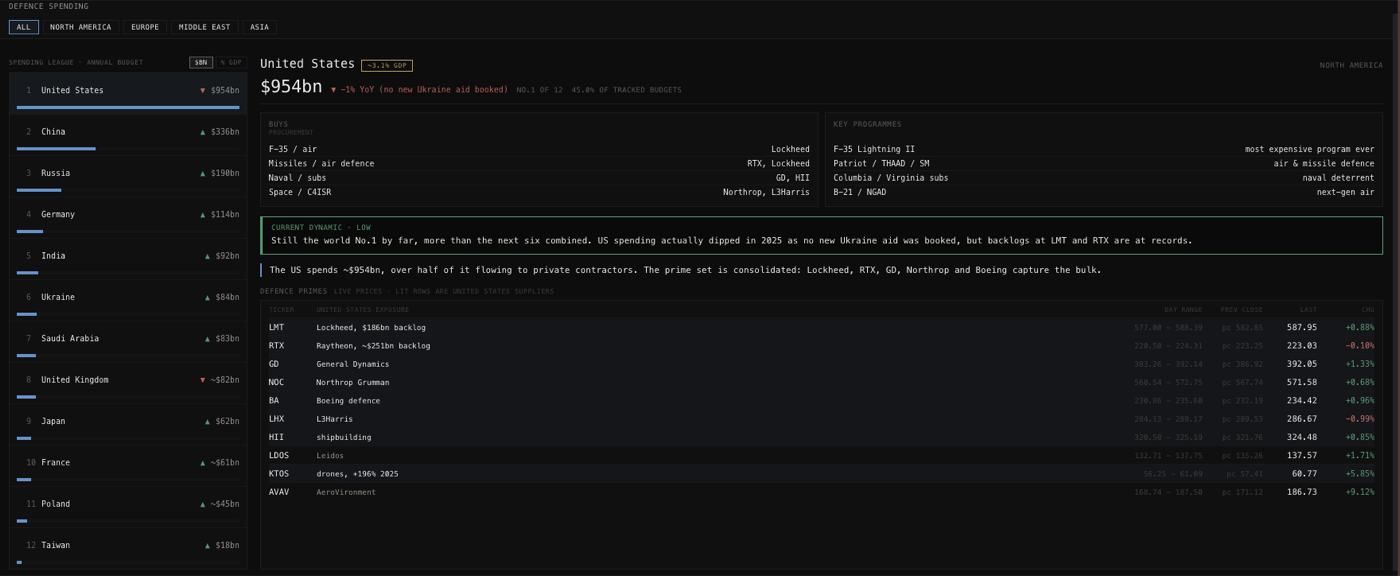Click LHX's -0.99% change value

[x=1360, y=419]
